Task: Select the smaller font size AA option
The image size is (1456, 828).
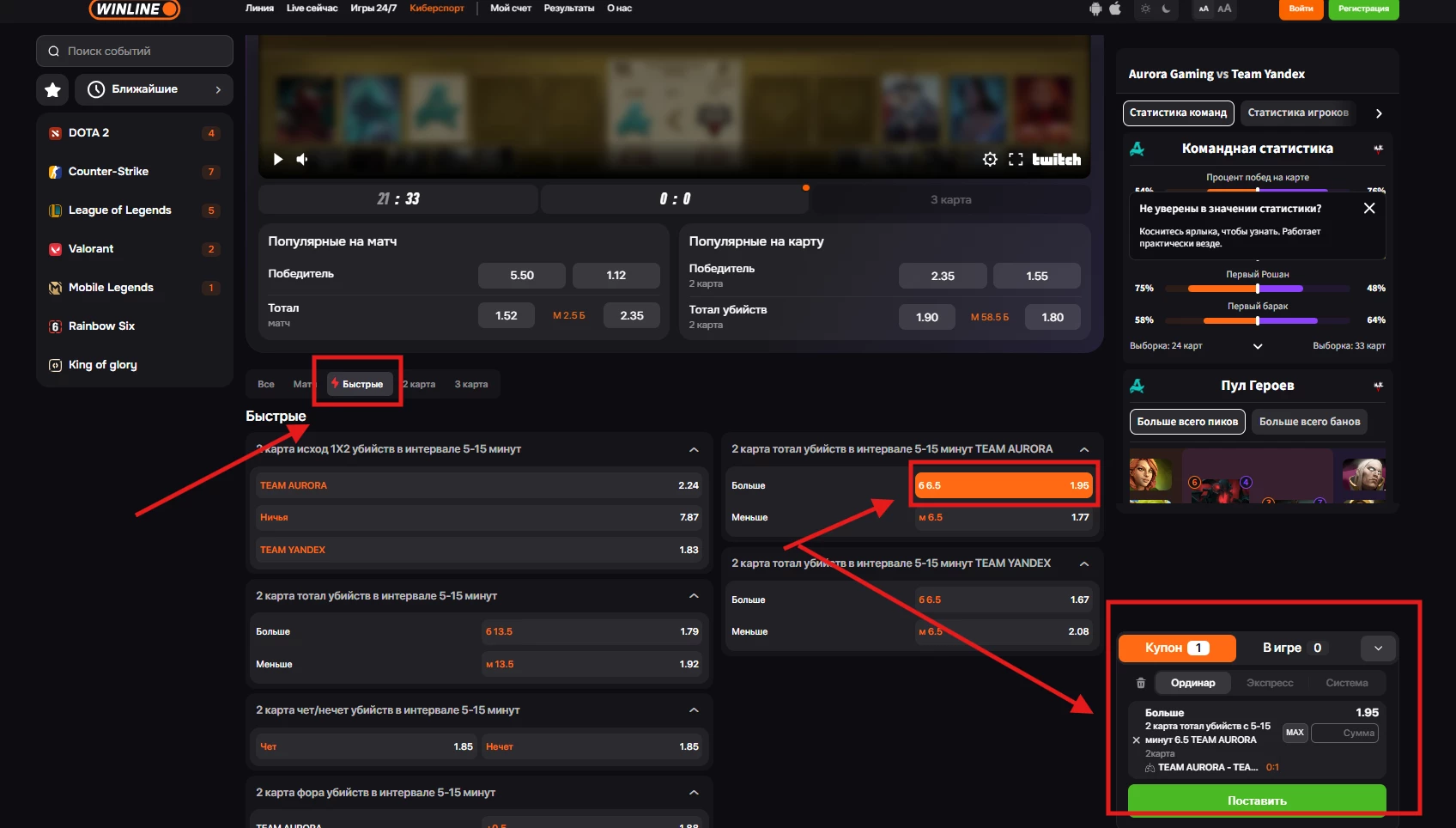Action: click(1204, 9)
